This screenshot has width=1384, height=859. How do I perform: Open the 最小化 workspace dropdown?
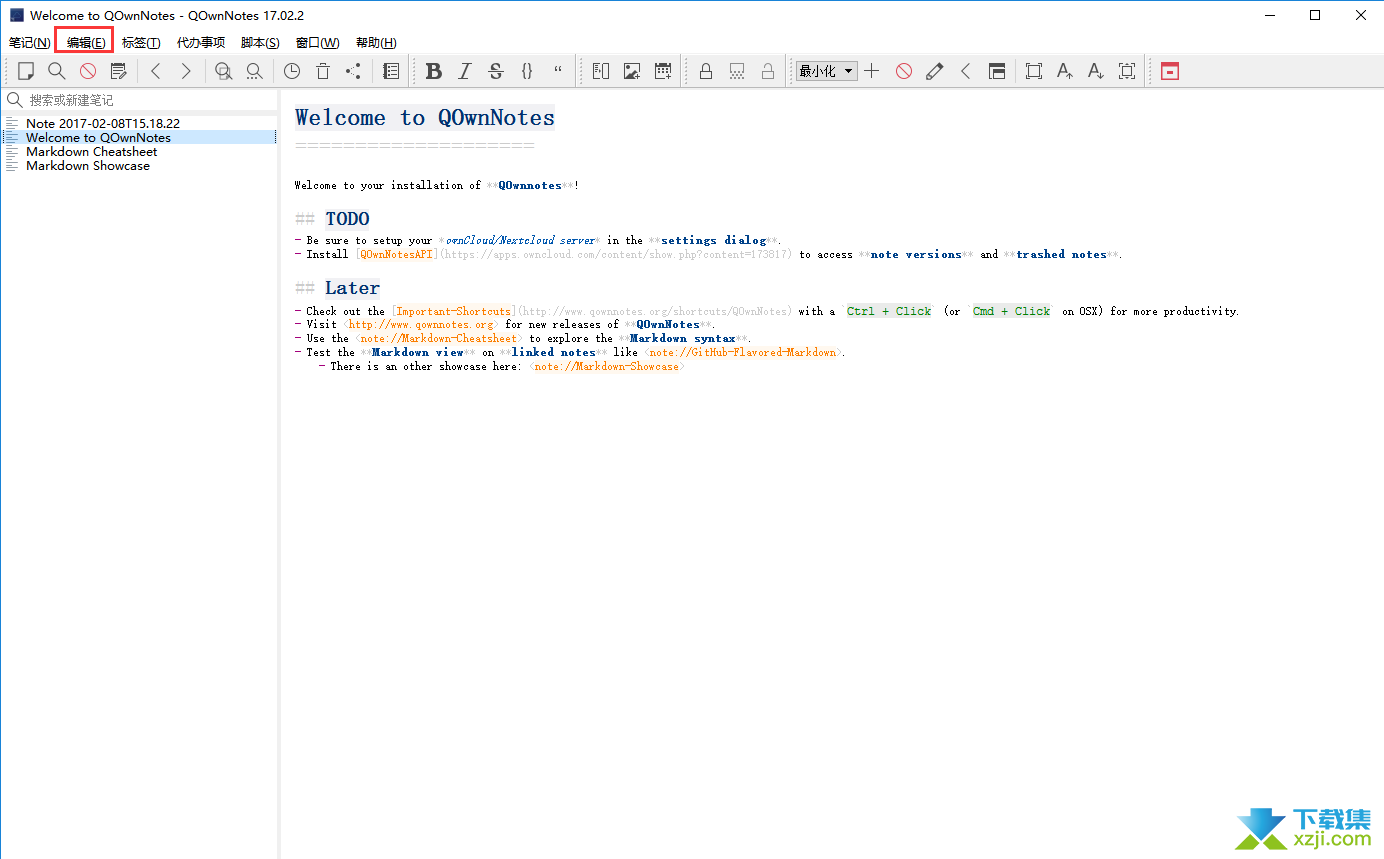pos(827,71)
